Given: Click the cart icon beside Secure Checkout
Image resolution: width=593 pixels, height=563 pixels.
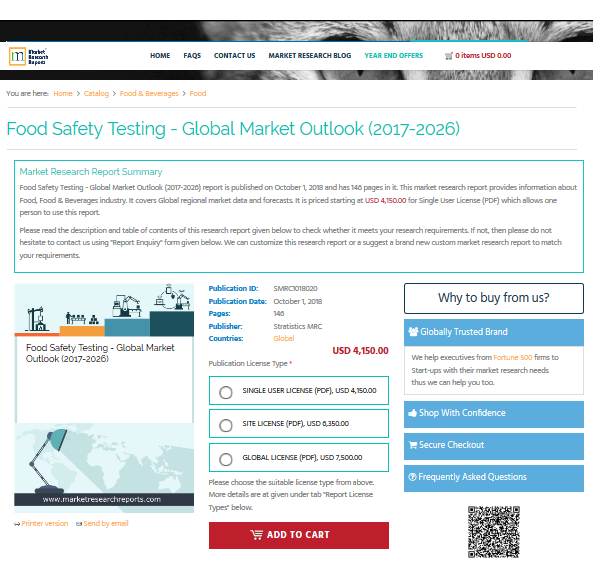Looking at the screenshot, I should pos(413,445).
